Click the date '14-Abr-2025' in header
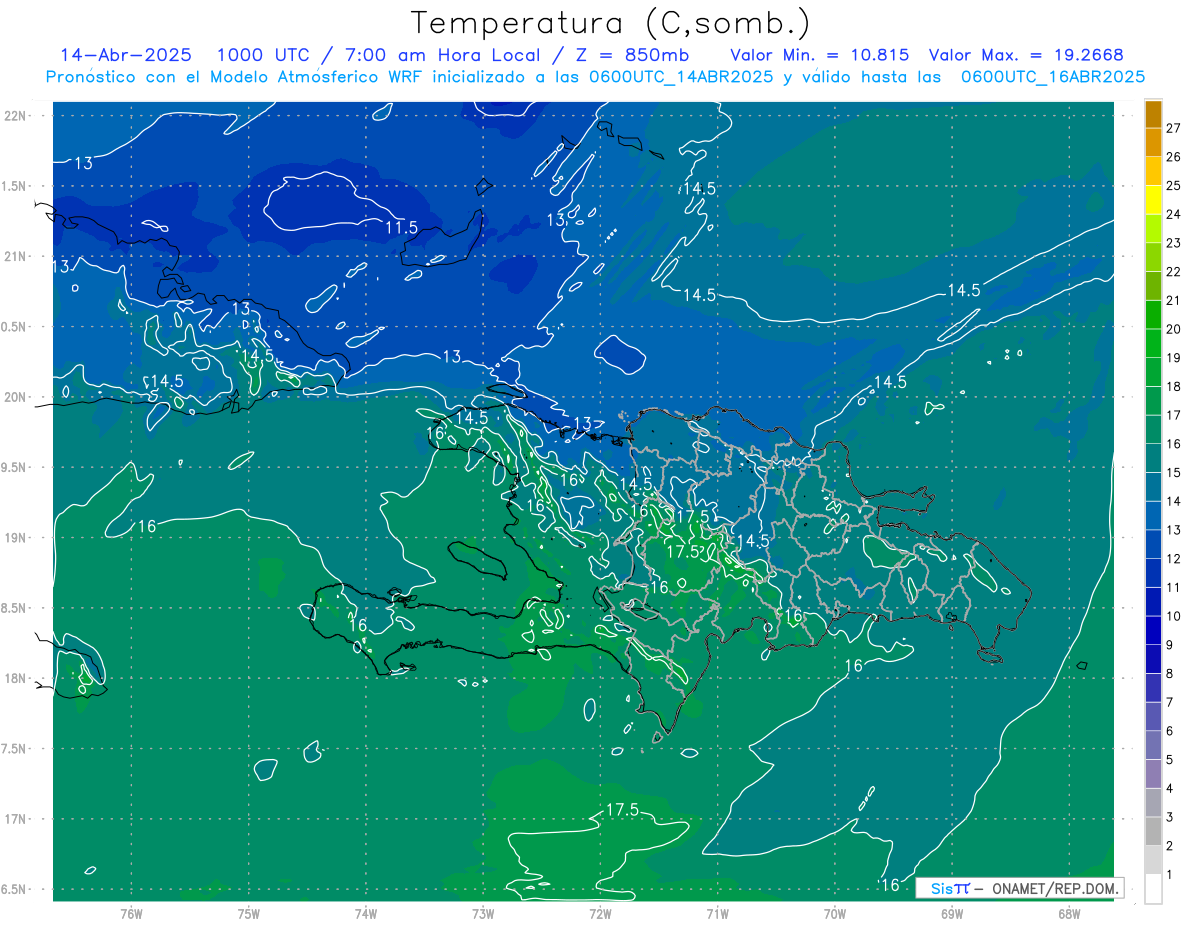Screen dimensions: 1200x927 pyautogui.click(x=126, y=55)
